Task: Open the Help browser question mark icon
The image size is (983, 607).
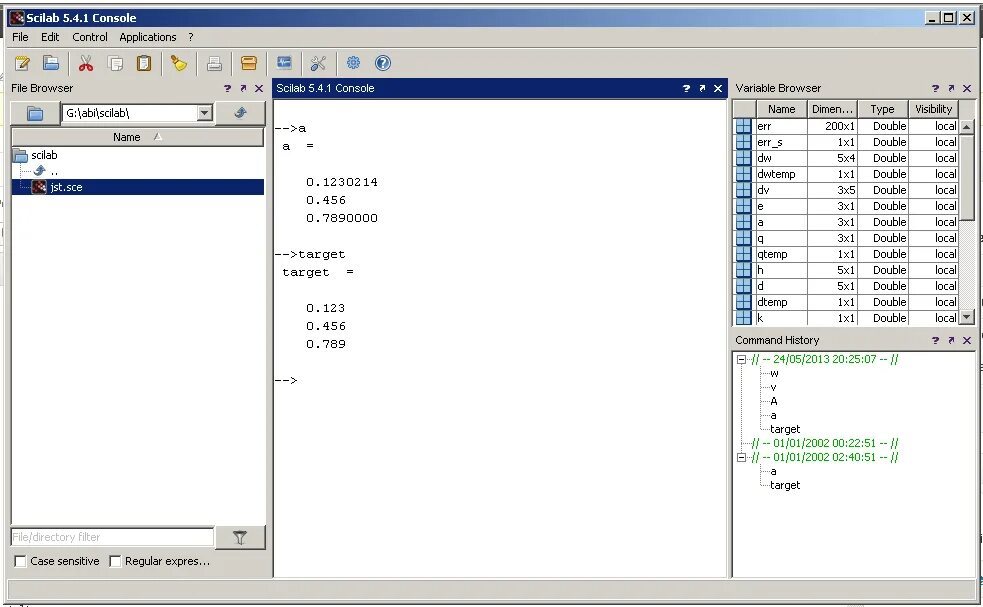Action: [382, 63]
